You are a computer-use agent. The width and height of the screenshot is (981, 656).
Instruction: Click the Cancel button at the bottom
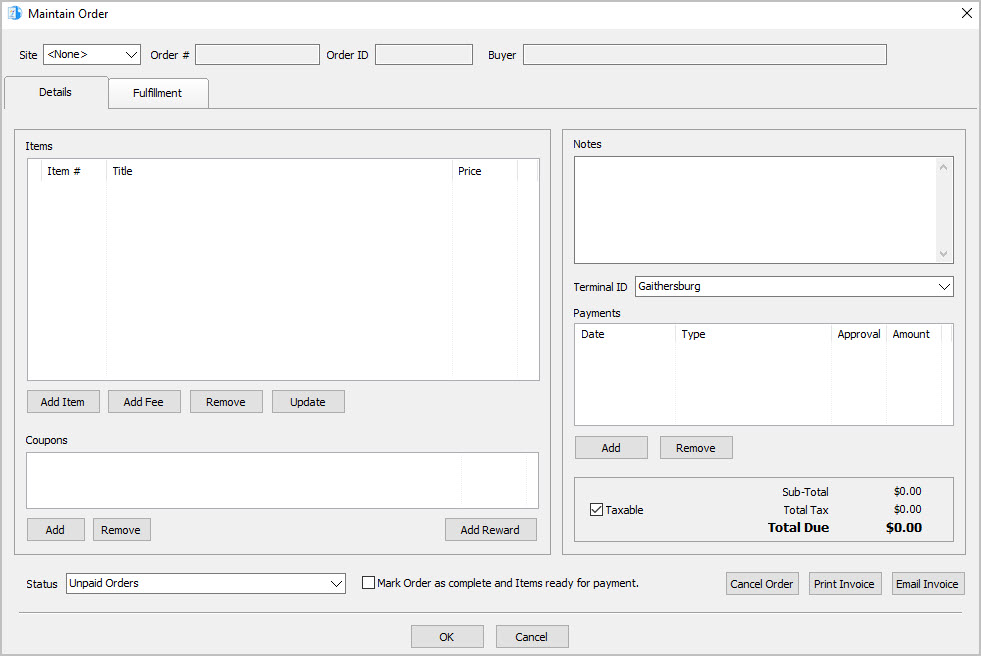click(x=532, y=637)
